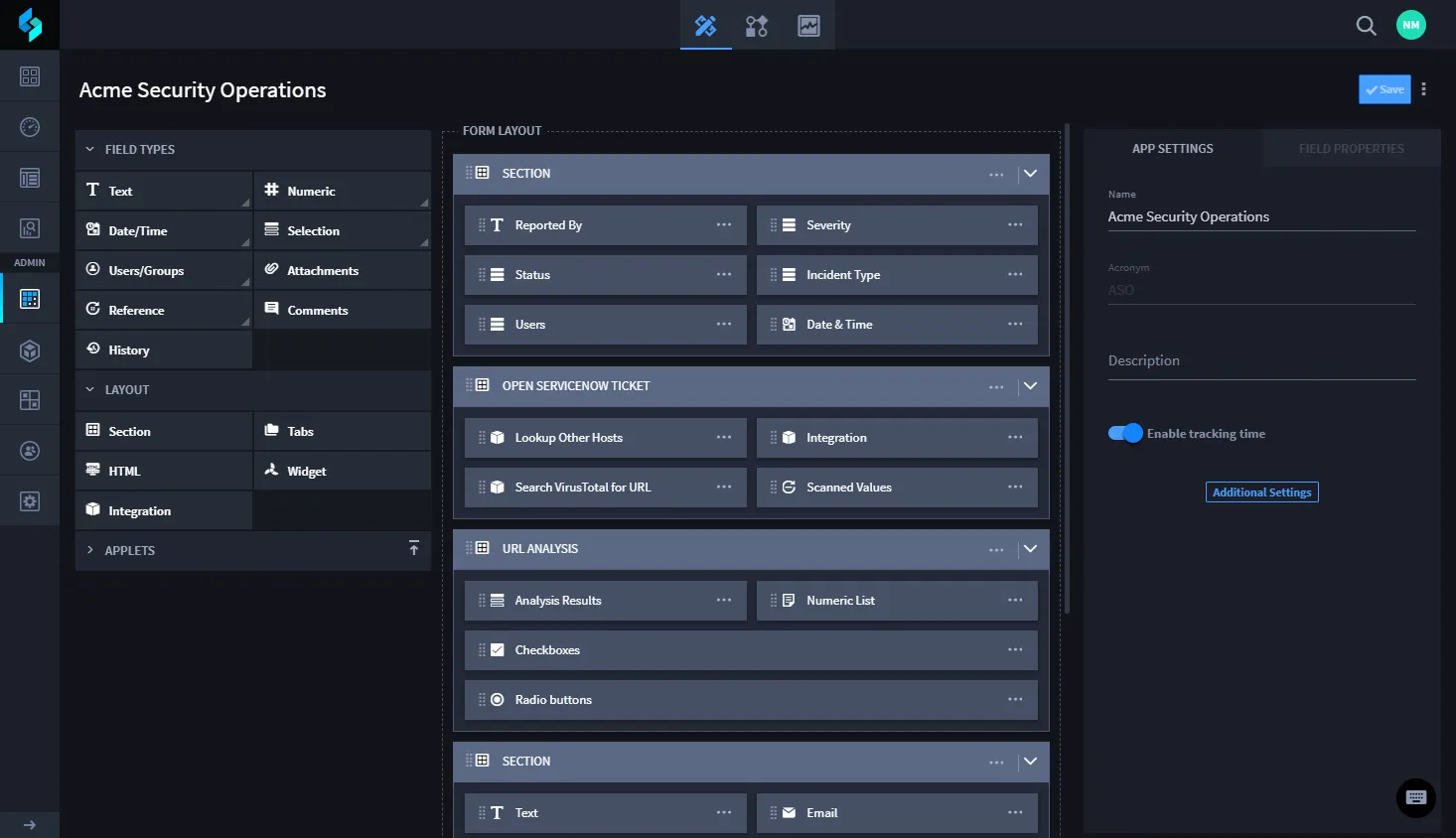The height and width of the screenshot is (838, 1456).
Task: Open the NM user avatar menu
Action: pos(1411,25)
